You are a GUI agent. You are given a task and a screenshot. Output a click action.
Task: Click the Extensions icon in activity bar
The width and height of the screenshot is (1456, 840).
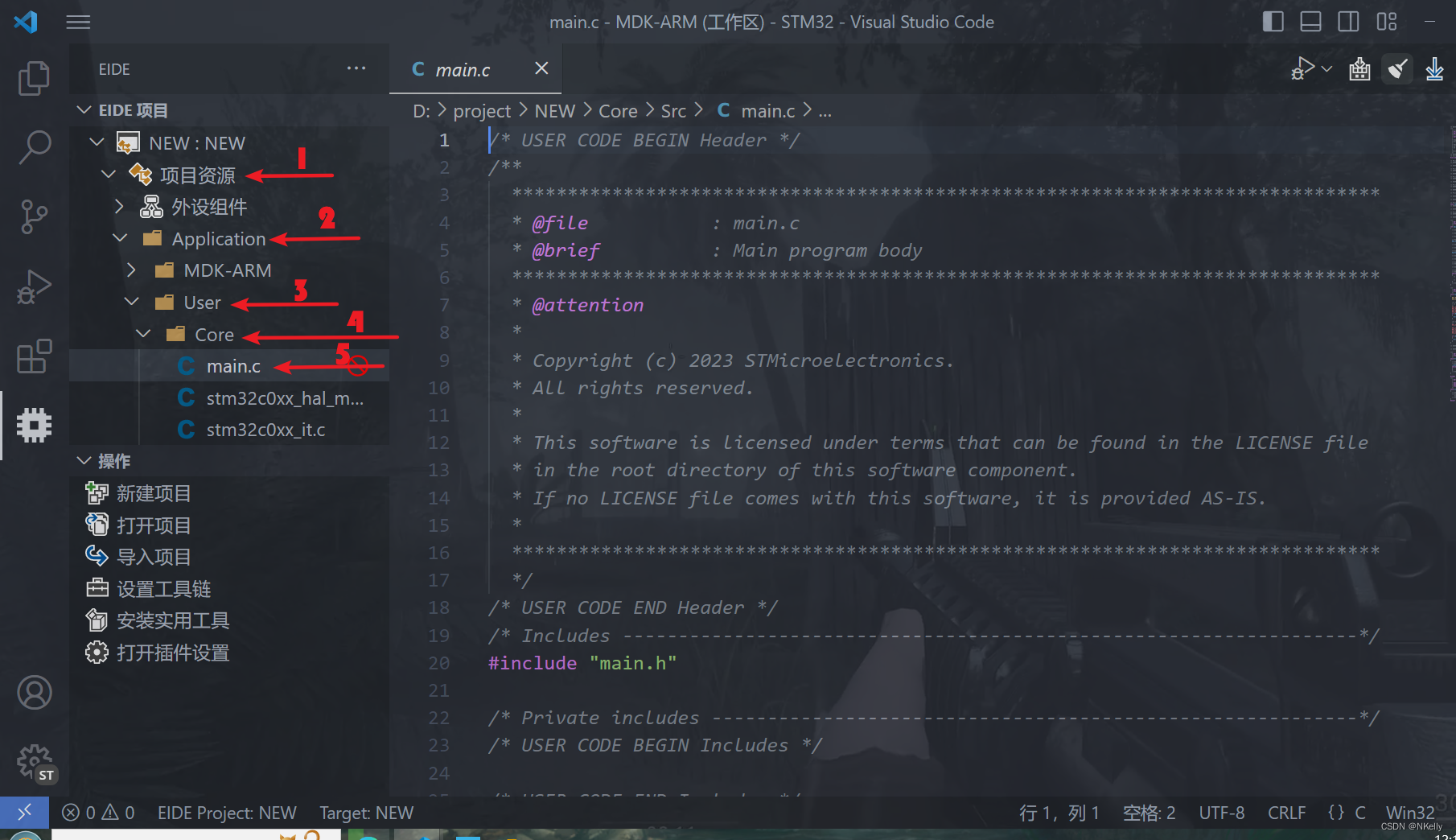[34, 356]
